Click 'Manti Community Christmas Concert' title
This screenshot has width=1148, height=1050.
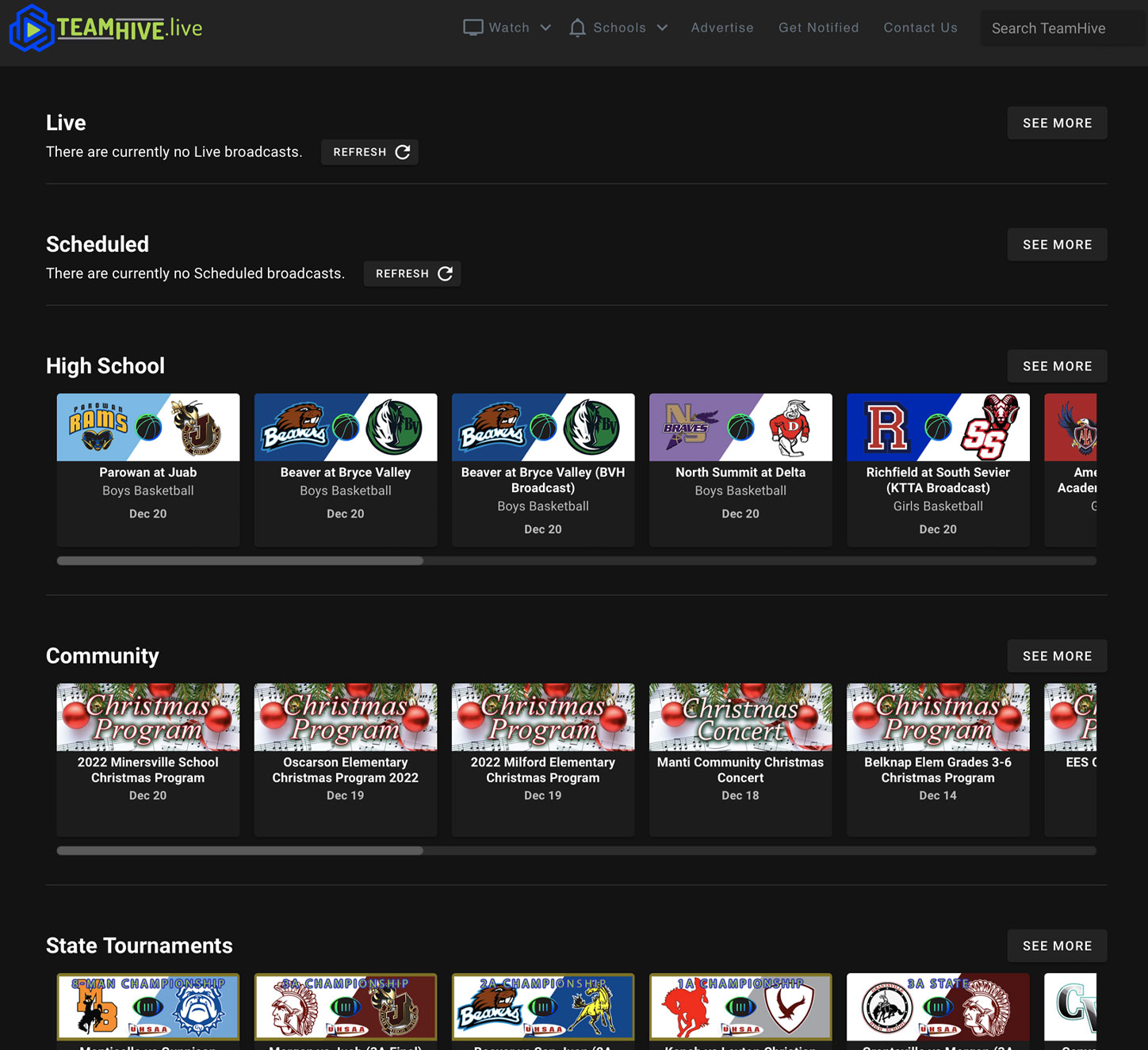[x=740, y=770]
